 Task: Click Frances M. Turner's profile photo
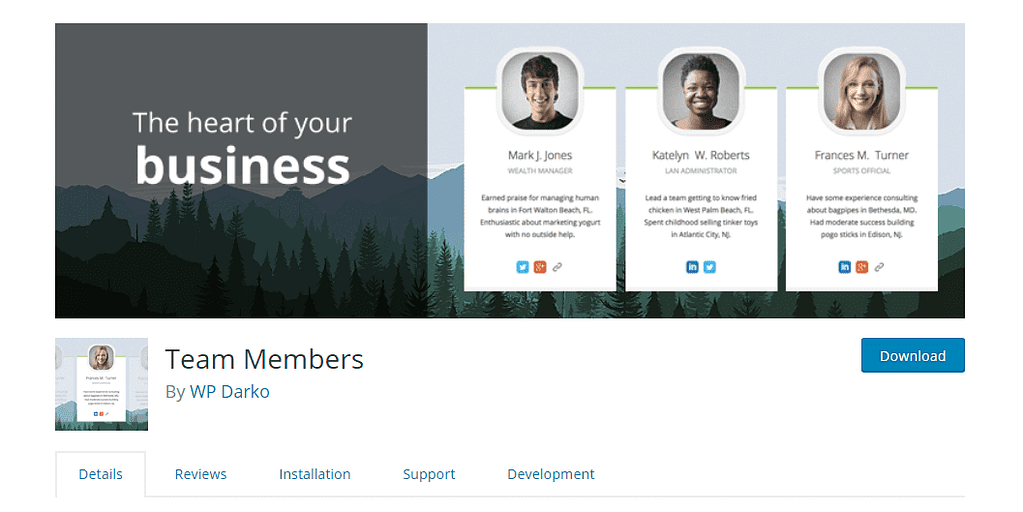tap(861, 91)
